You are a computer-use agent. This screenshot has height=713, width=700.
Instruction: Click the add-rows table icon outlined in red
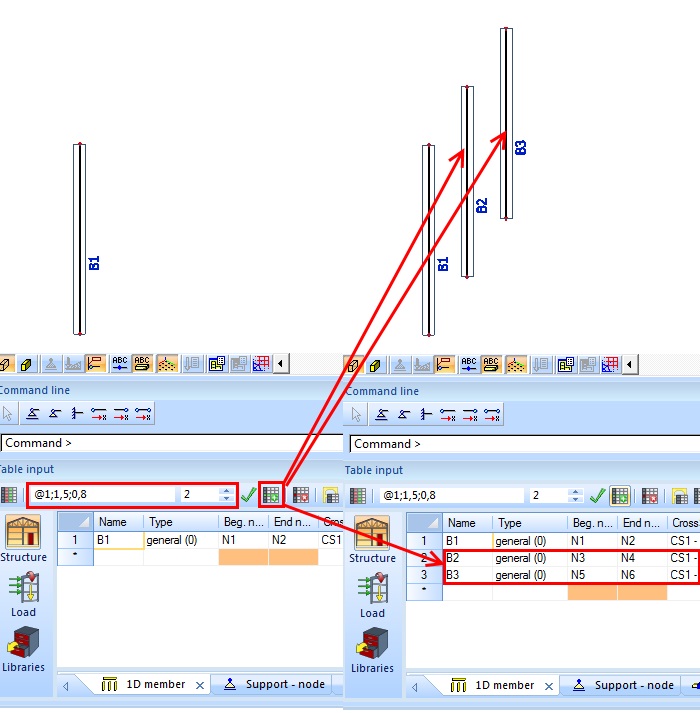270,494
